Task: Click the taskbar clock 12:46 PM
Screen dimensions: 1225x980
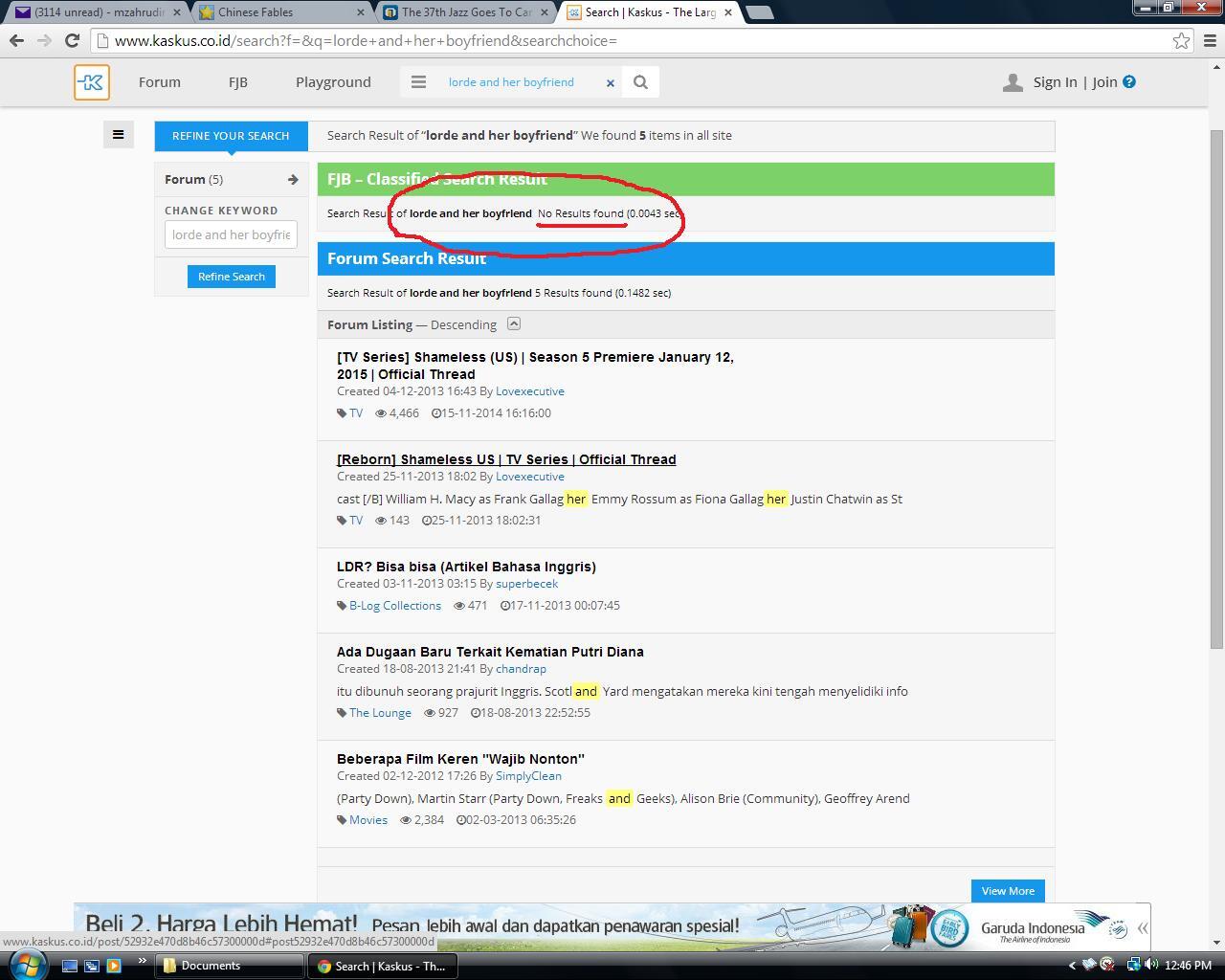Action: 1189,966
